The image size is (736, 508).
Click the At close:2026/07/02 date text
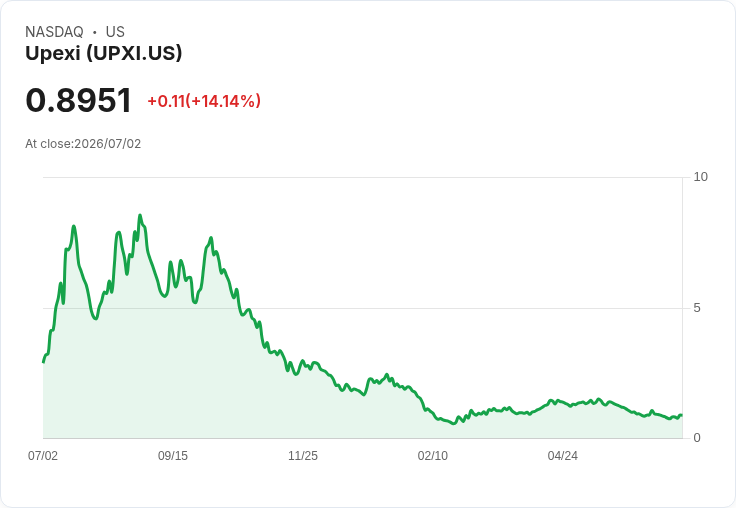[83, 144]
